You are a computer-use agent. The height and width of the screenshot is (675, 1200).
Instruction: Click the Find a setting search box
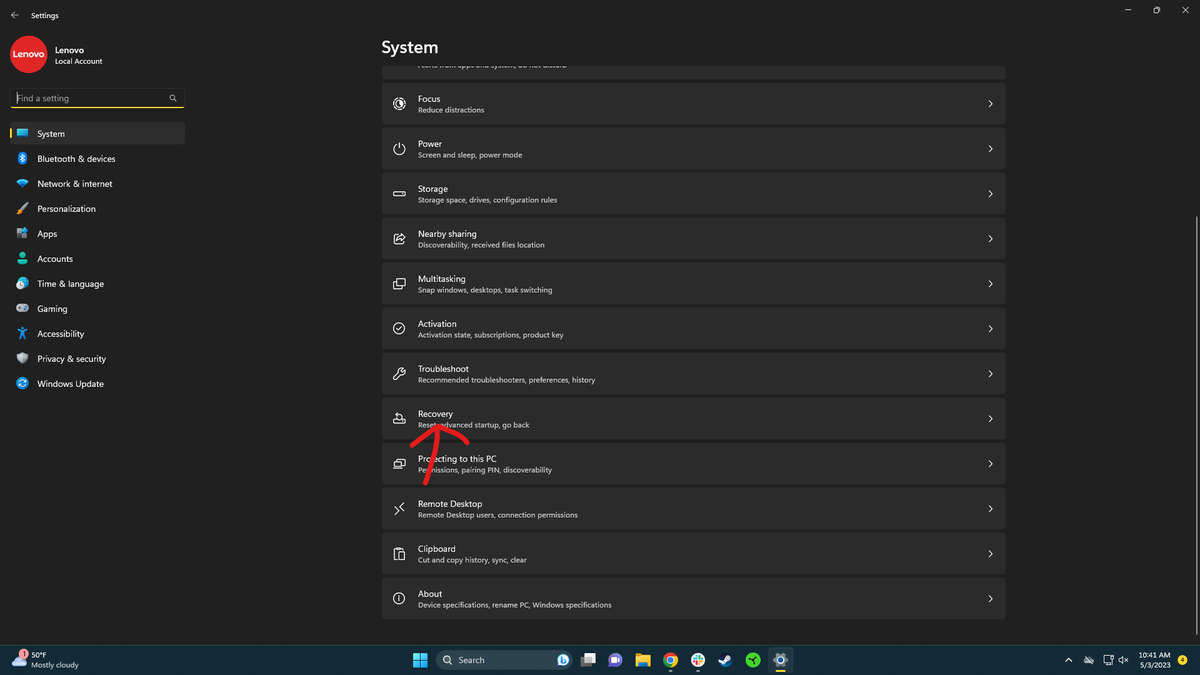tap(90, 97)
